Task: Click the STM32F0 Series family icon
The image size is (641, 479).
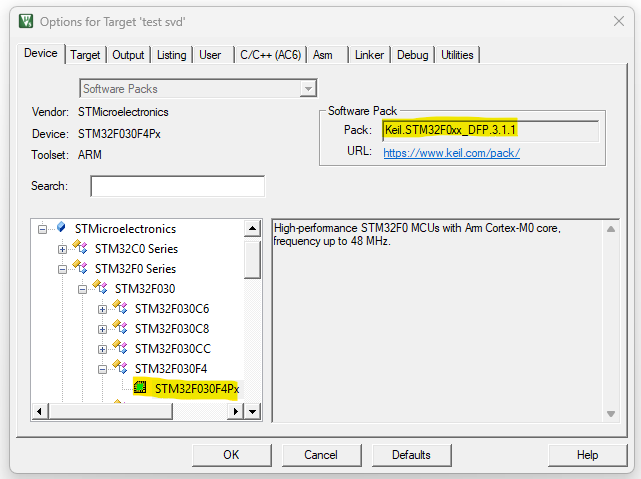Action: (80, 267)
